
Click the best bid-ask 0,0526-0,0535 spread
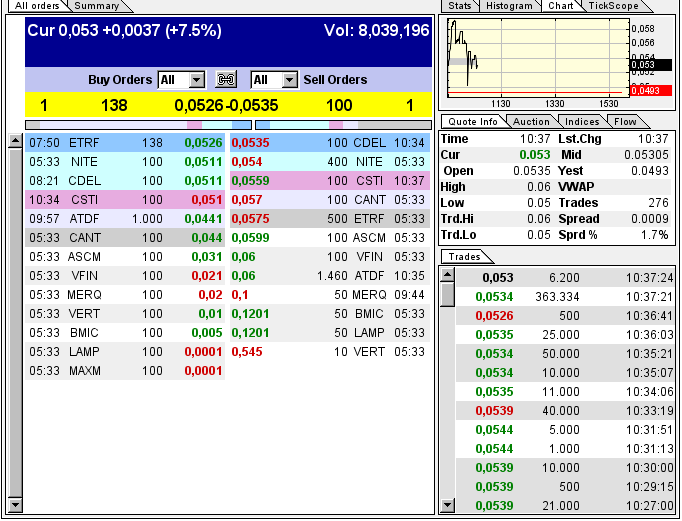[x=226, y=105]
